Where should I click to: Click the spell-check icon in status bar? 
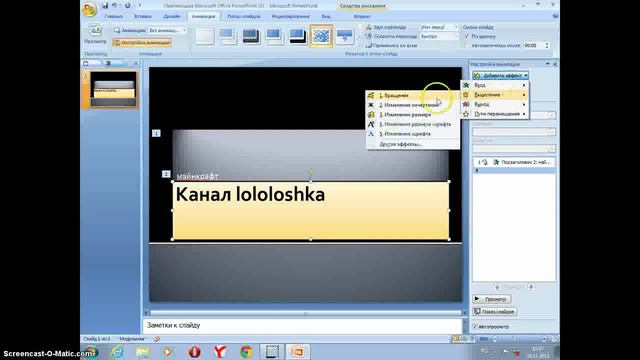(x=157, y=339)
